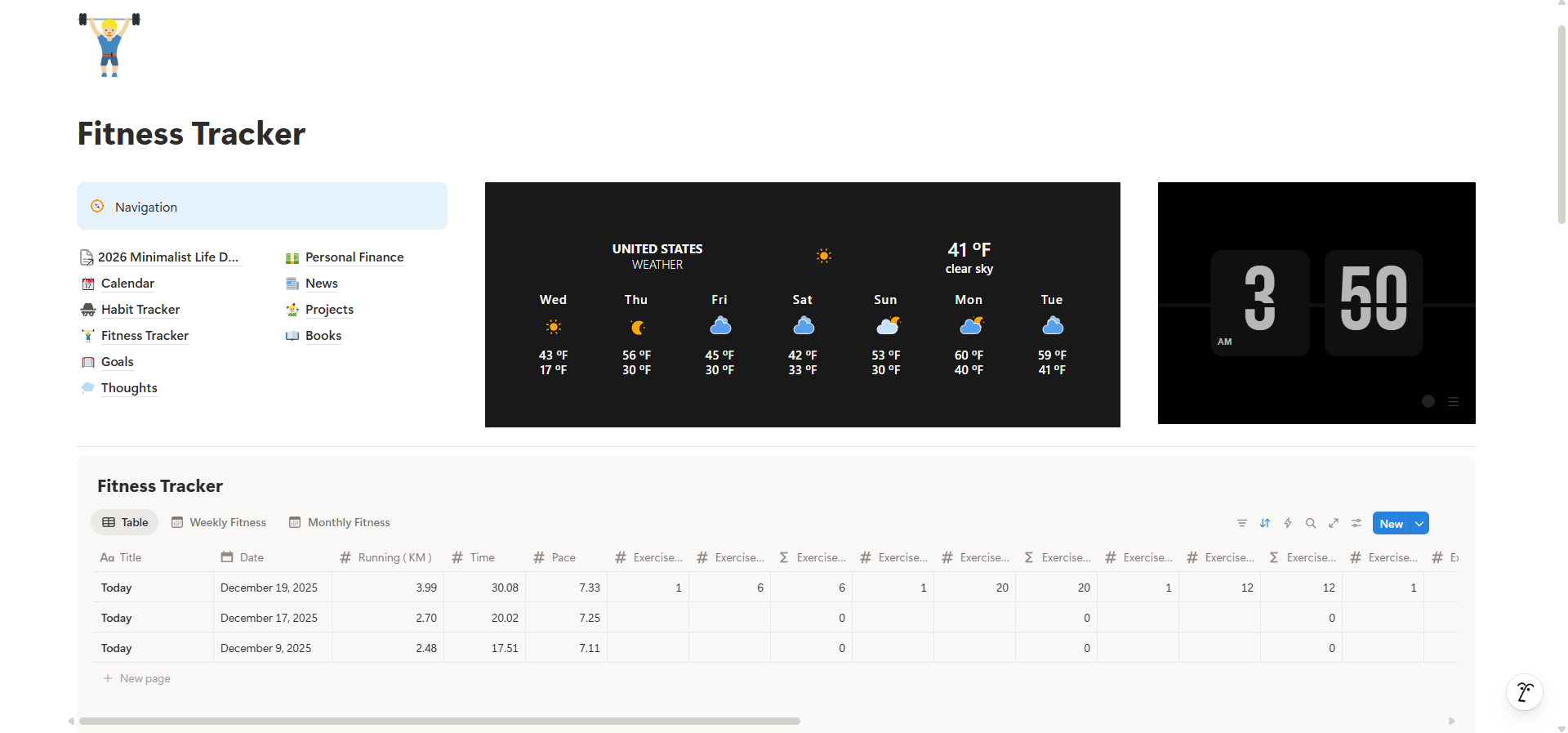Open the Goals page link
Viewport: 1568px width, 733px height.
(117, 362)
